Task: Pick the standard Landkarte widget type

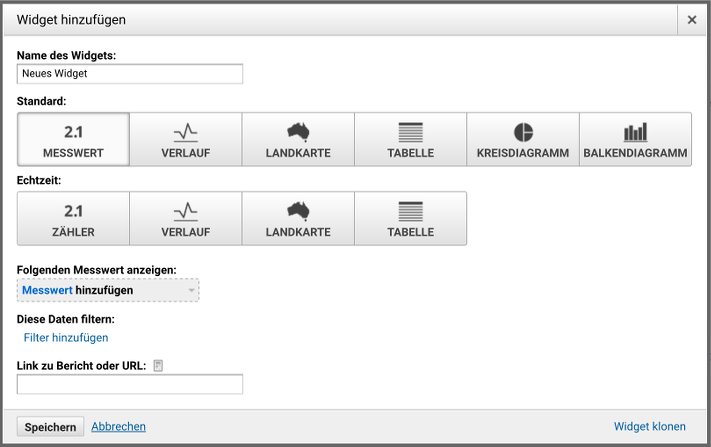Action: [x=298, y=140]
